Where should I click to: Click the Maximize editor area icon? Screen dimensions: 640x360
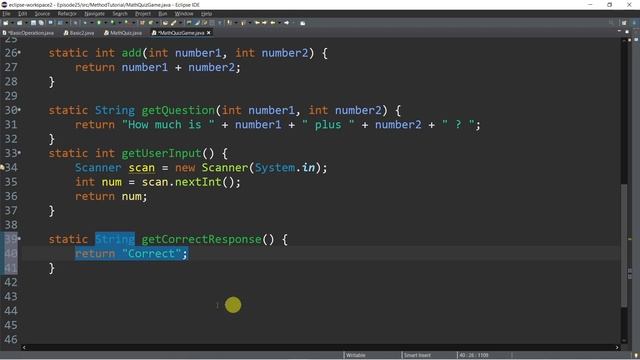(627, 31)
